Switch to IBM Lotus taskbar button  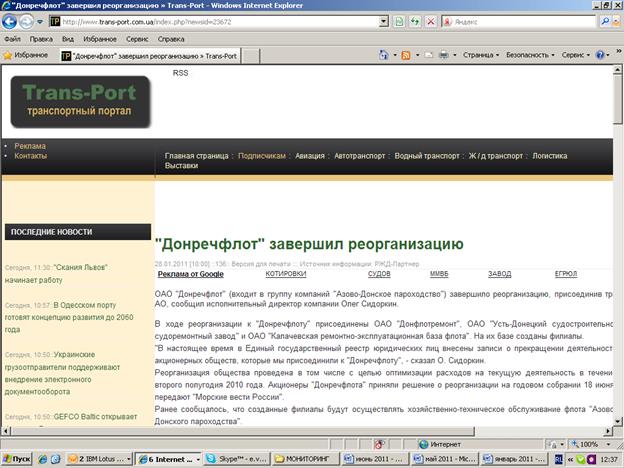click(x=99, y=459)
